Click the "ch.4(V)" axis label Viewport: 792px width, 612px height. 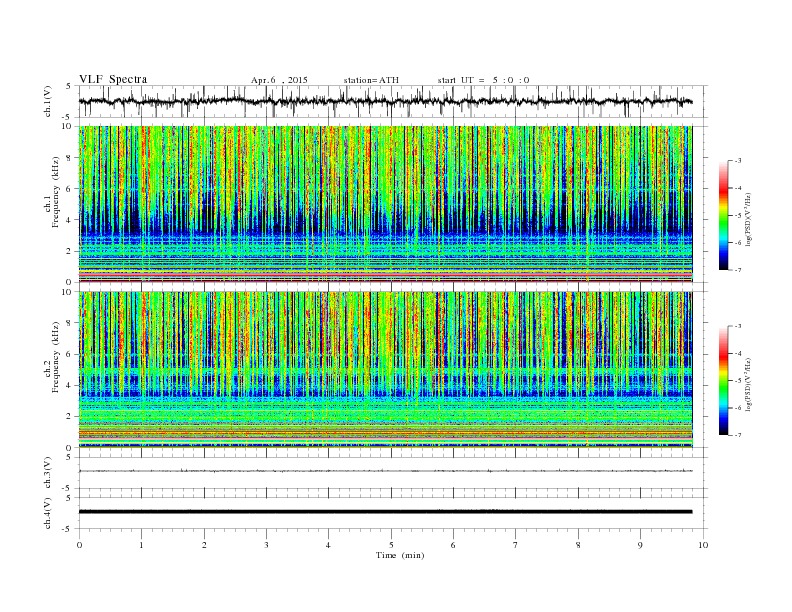tap(48, 513)
